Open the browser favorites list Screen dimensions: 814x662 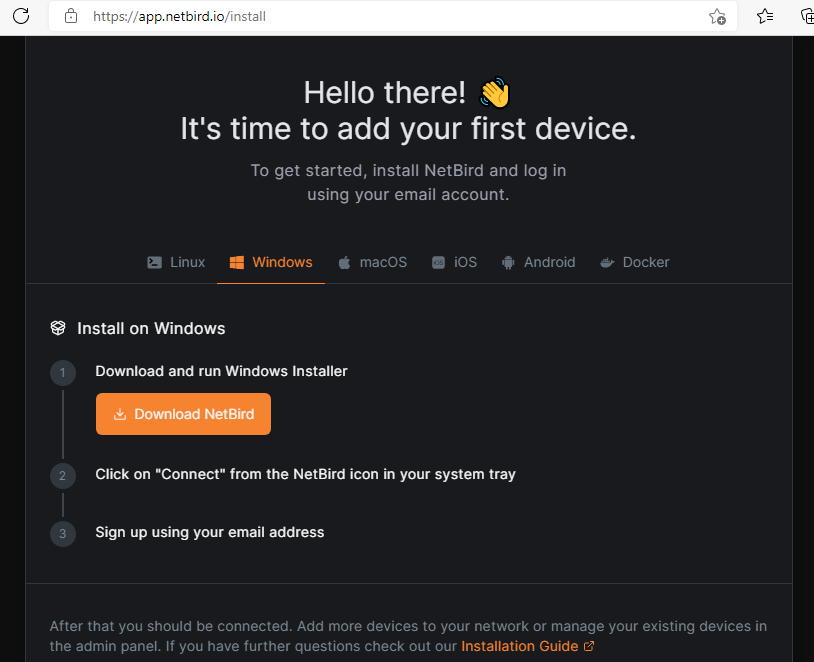(765, 16)
